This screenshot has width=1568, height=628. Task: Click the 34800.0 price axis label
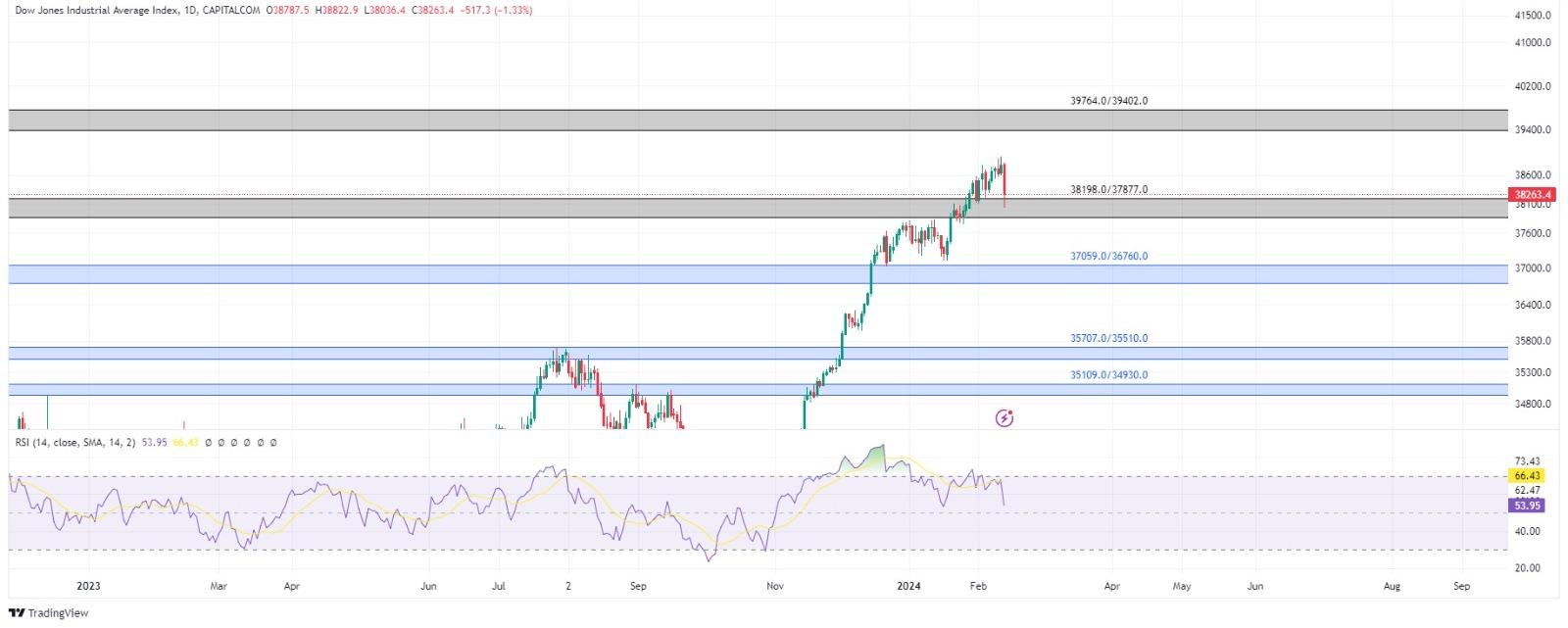1533,404
